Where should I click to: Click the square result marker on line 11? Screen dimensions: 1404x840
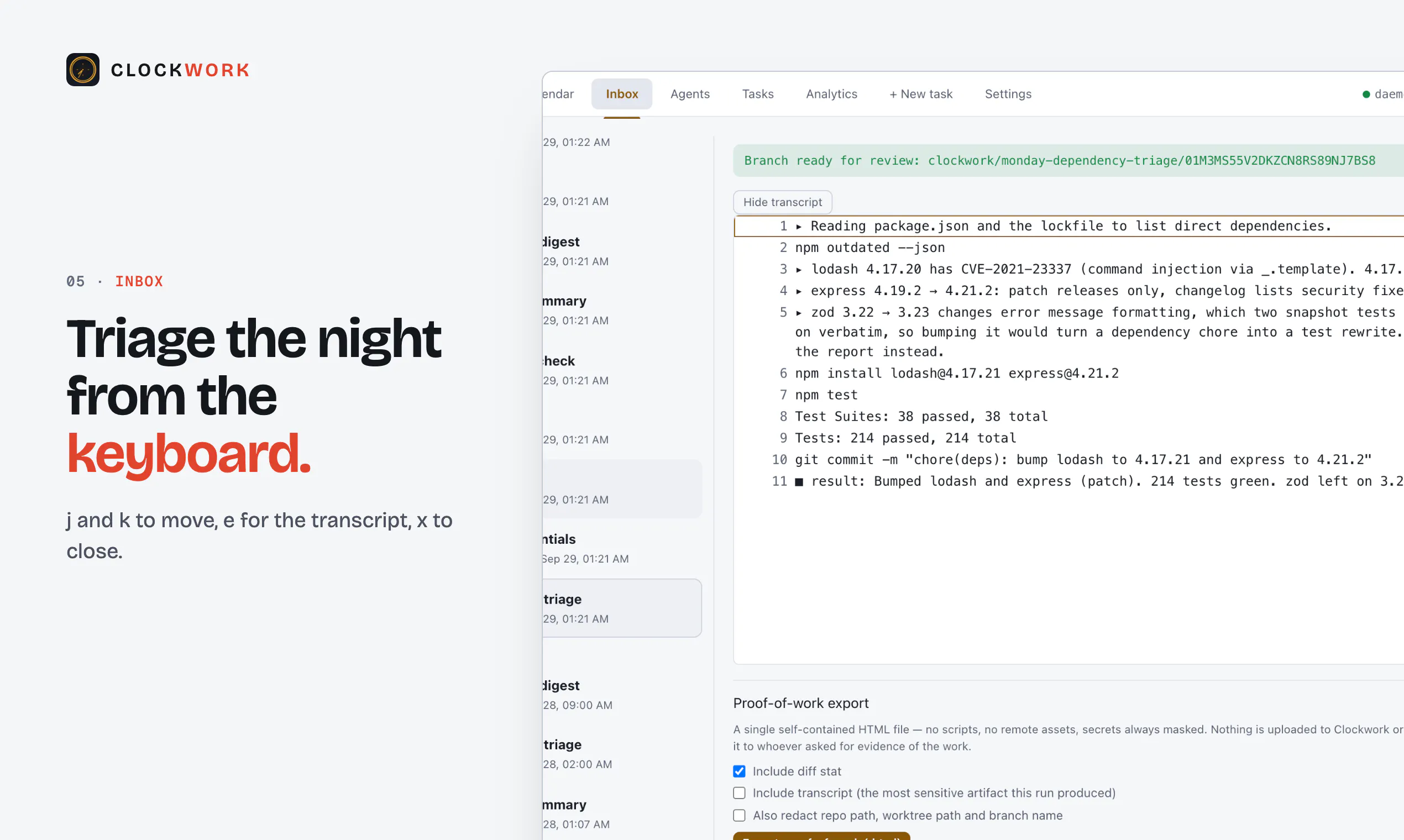[x=799, y=482]
